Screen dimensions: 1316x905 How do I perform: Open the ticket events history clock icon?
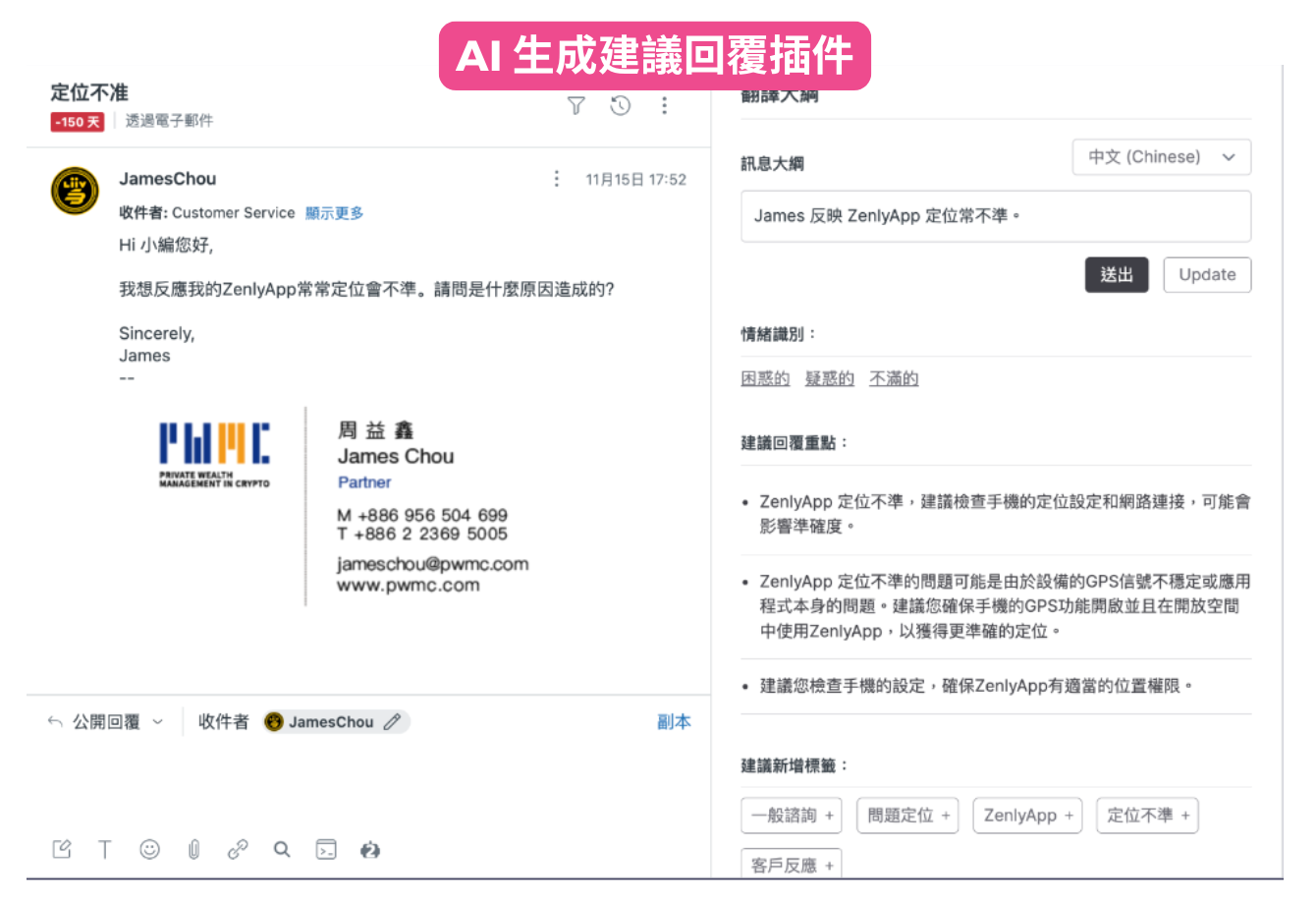621,106
